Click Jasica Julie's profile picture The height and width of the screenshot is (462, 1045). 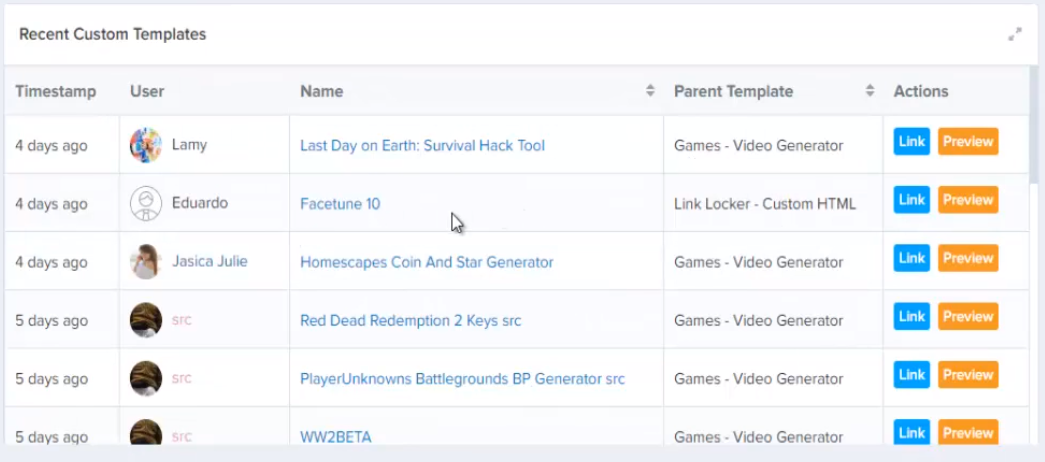point(146,261)
